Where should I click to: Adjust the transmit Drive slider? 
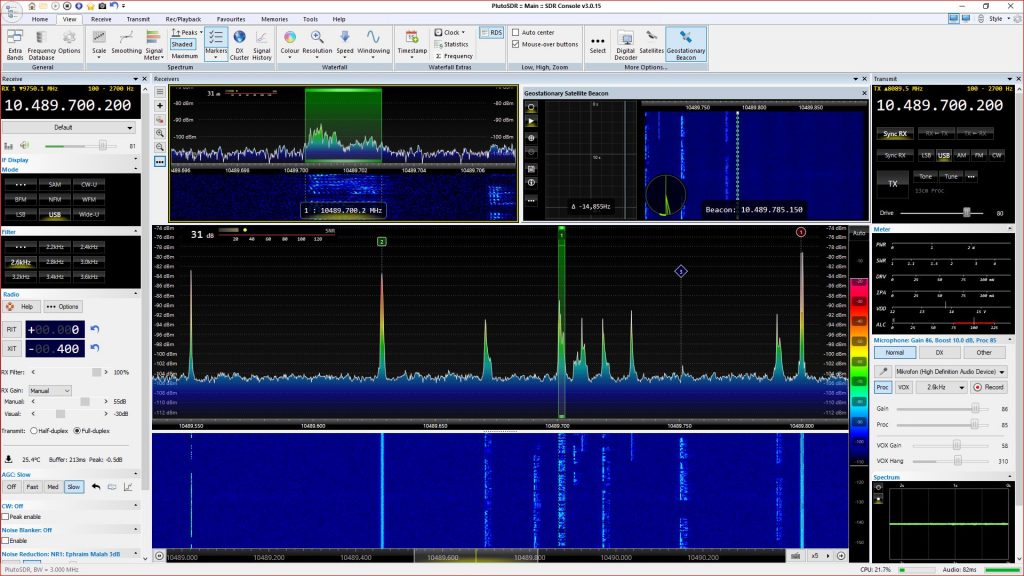coord(965,211)
